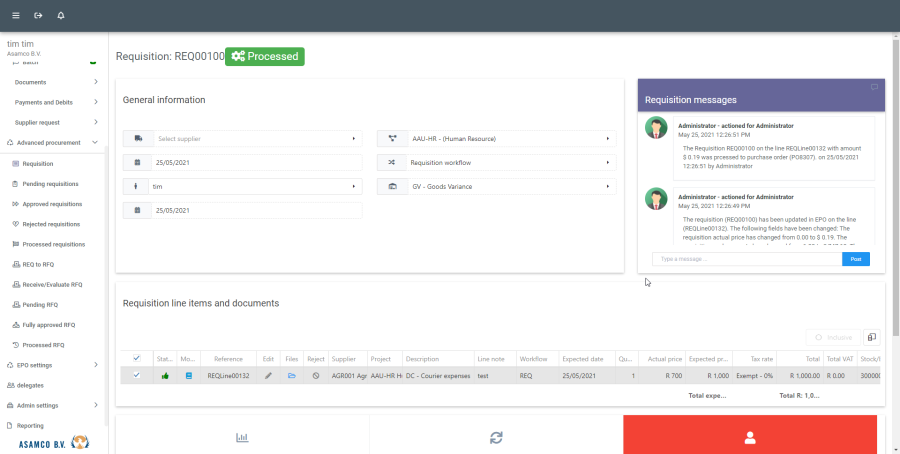Click the logout arrow icon
The image size is (900, 454).
(x=38, y=16)
